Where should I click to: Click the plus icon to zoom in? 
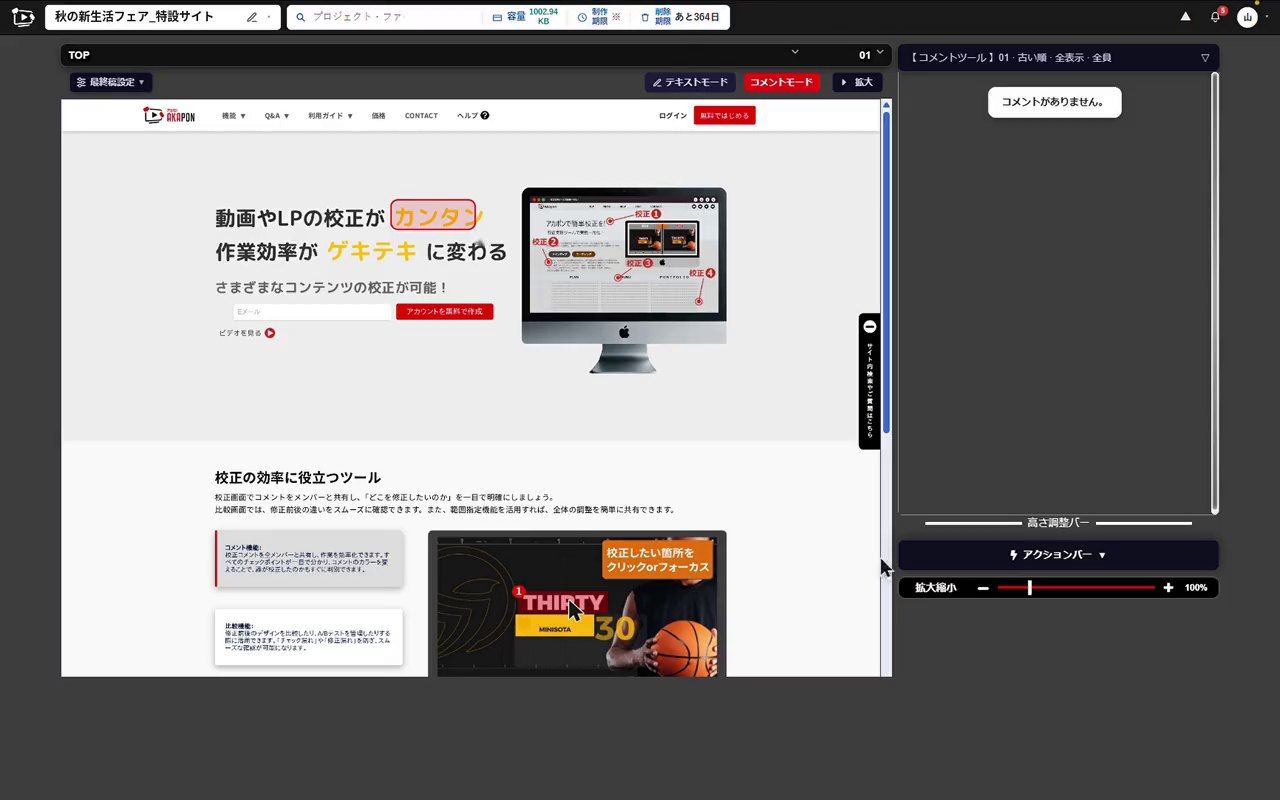[1168, 588]
